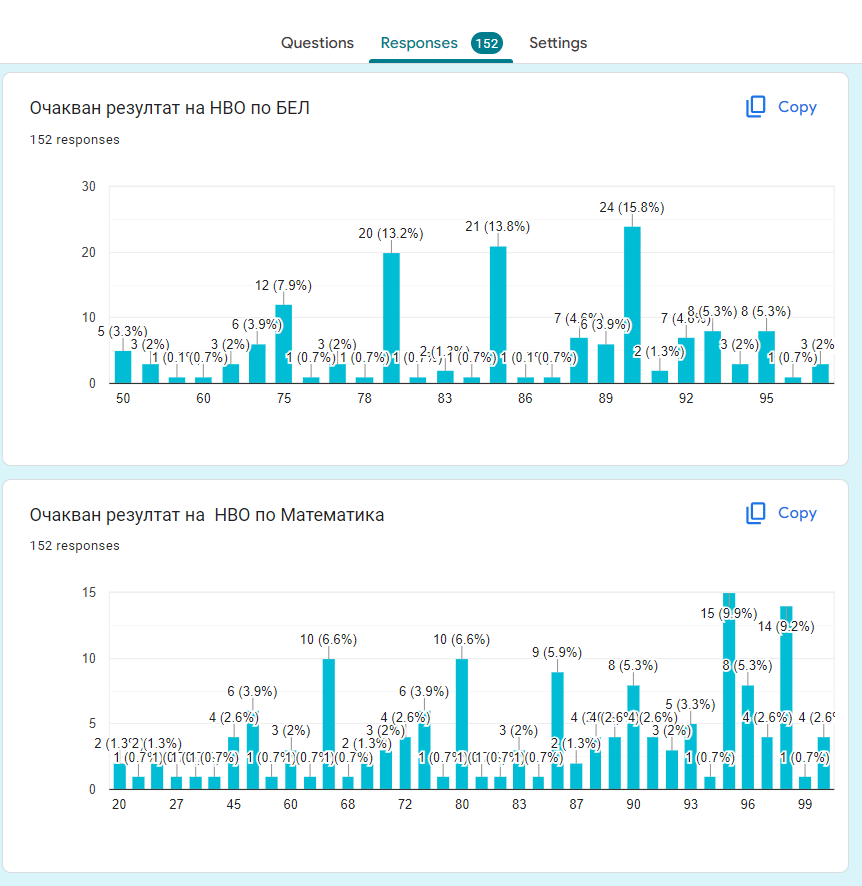Click the 'Очакван резултат на НВО по БЕЛ' title

170,107
